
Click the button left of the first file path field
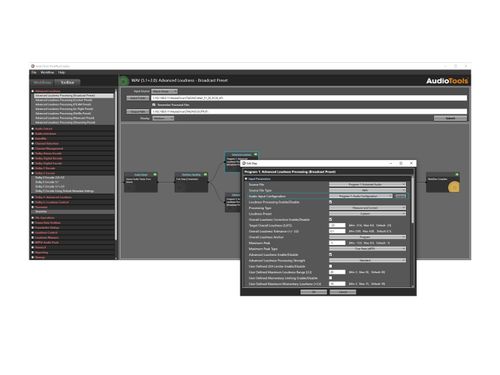tap(138, 98)
